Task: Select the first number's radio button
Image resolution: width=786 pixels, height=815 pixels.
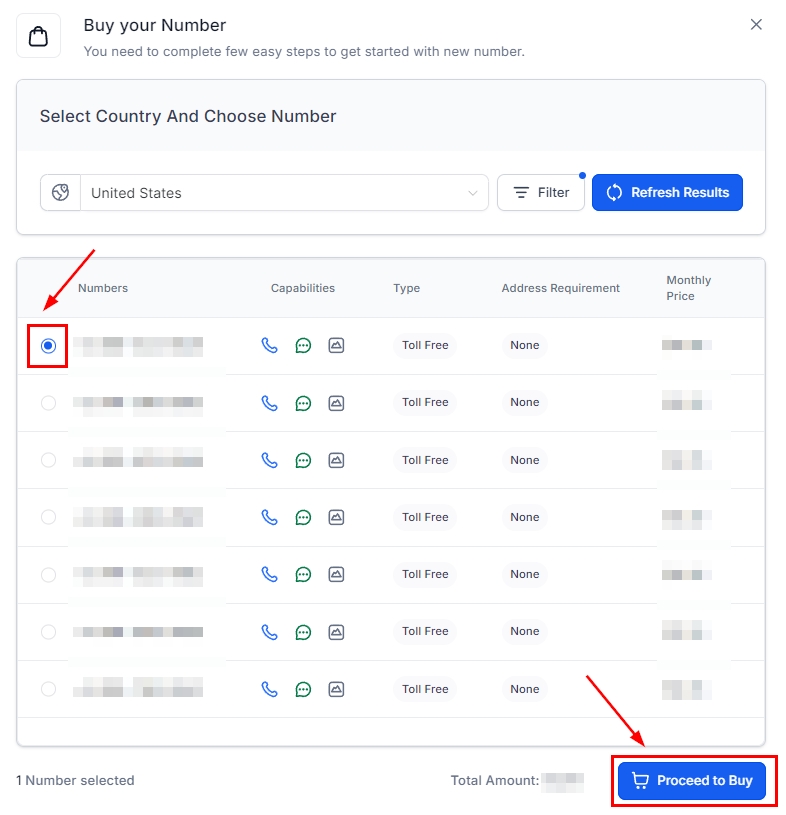Action: tap(48, 346)
